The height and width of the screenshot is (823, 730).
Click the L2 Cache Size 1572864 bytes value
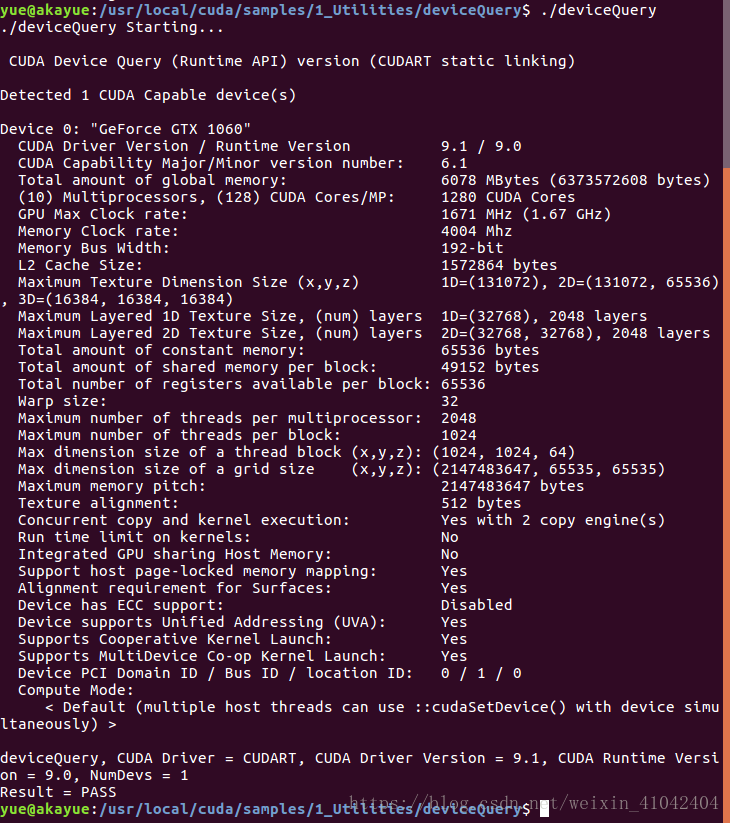pos(499,265)
